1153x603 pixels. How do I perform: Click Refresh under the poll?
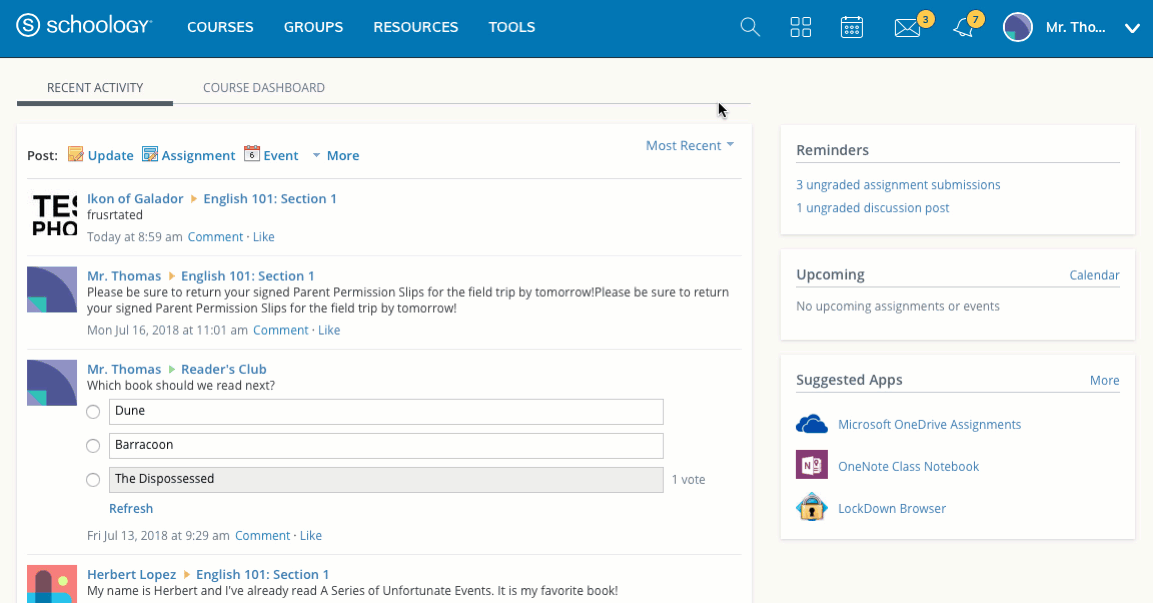(x=131, y=509)
